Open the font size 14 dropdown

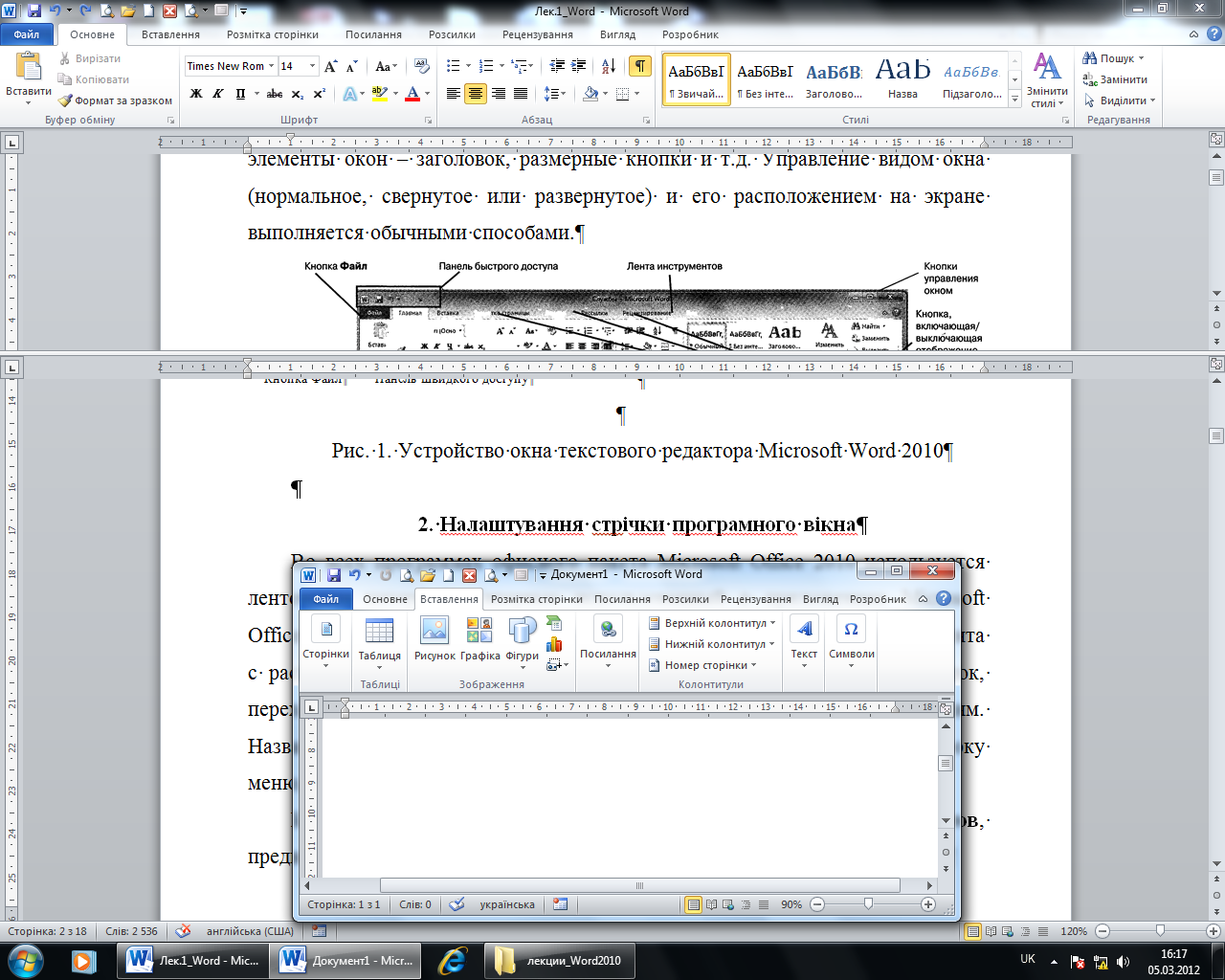312,66
